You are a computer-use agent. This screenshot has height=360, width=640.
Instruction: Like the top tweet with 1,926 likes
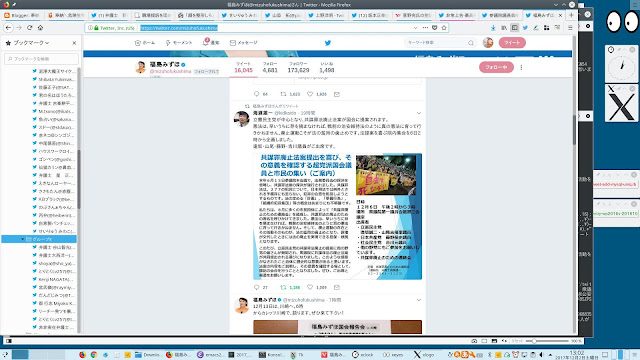(310, 94)
